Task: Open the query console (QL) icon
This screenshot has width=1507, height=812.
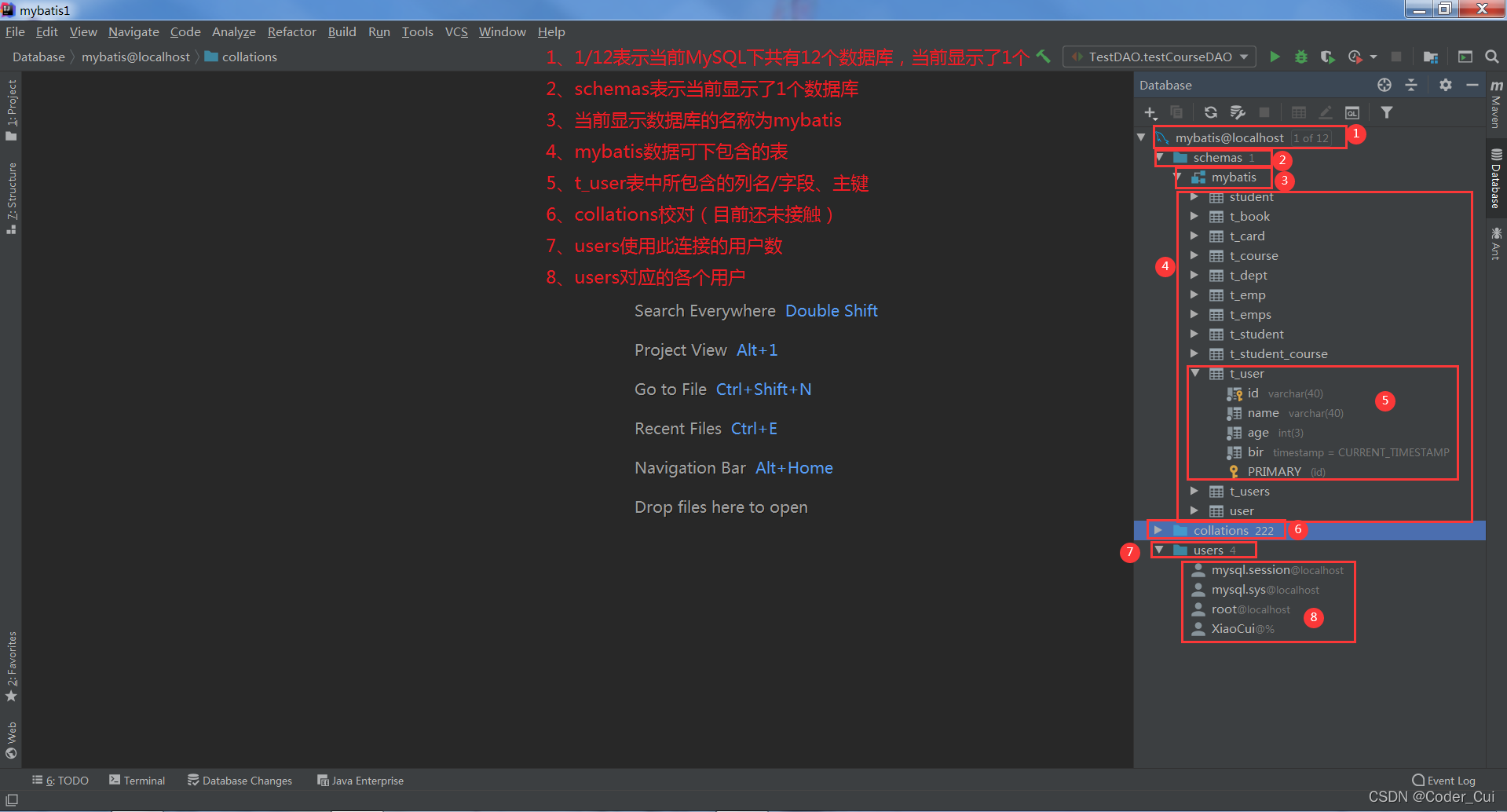Action: click(1352, 112)
